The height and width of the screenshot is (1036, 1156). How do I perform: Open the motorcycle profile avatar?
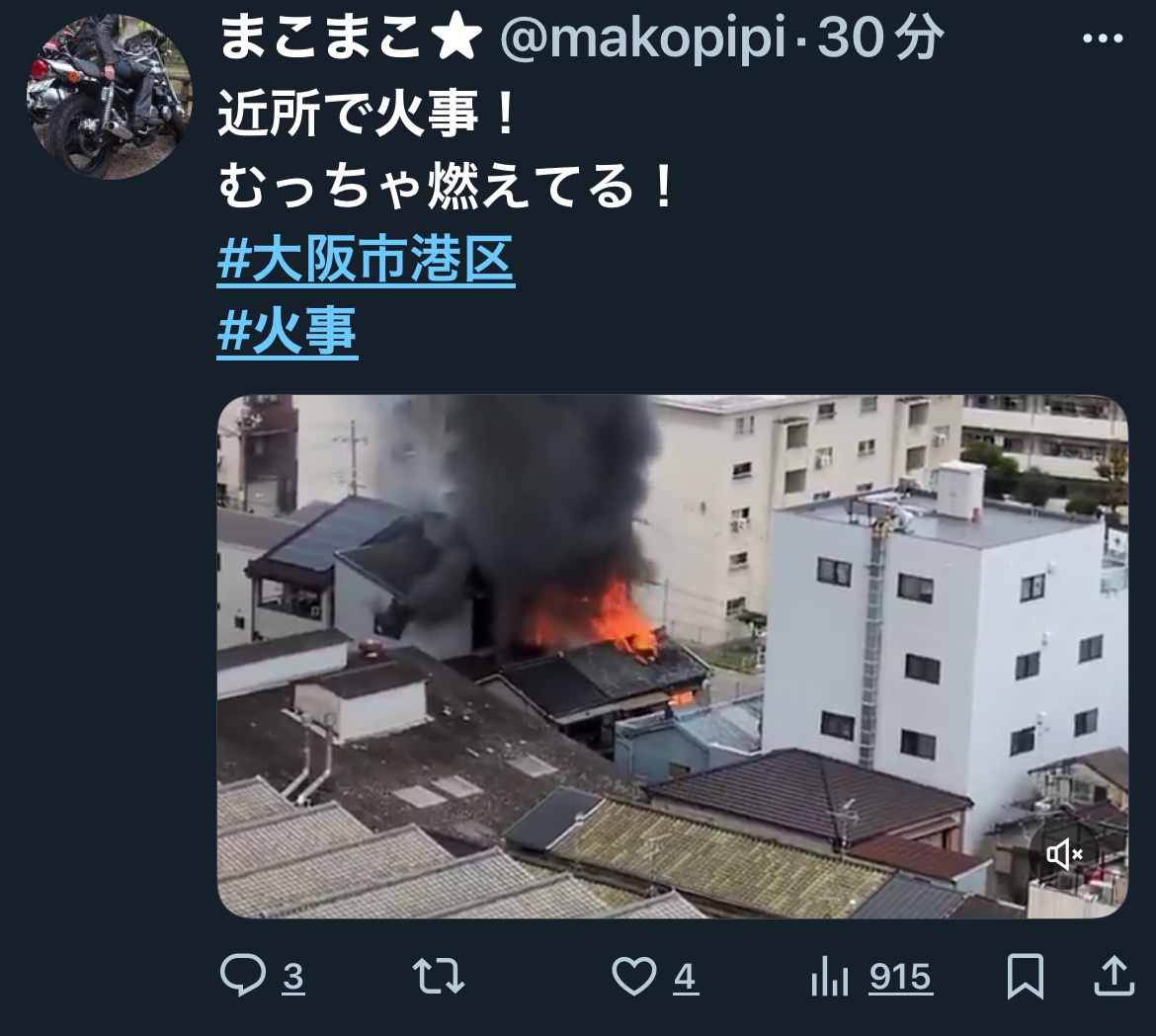pos(109,97)
